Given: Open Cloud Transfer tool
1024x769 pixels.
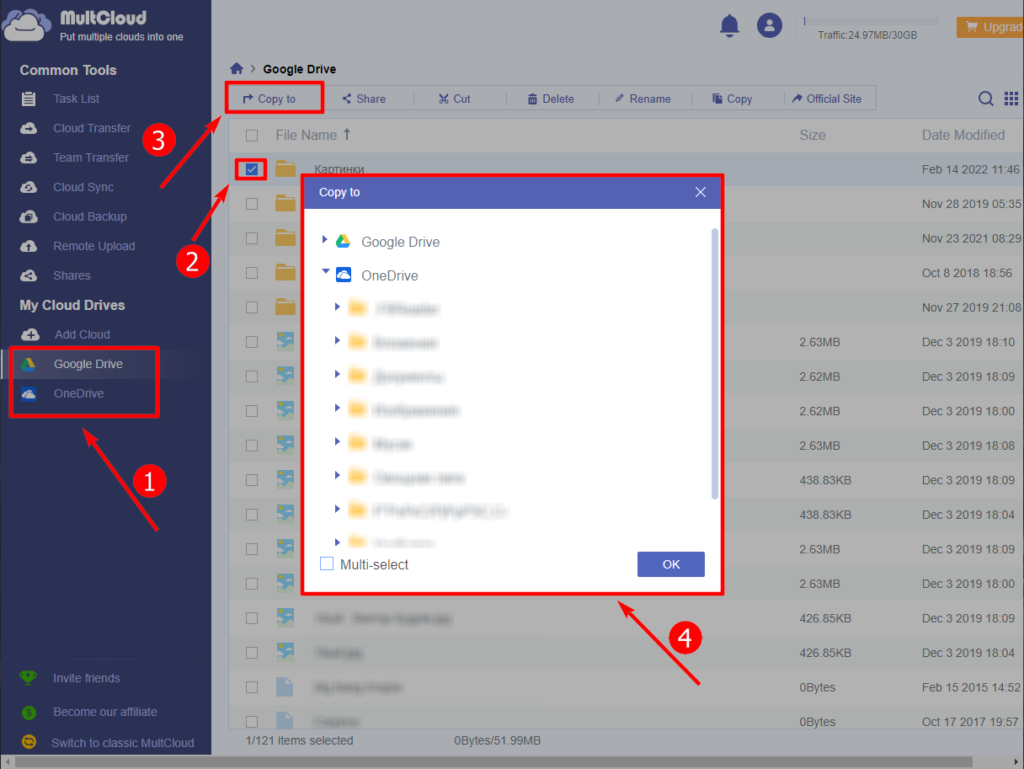Looking at the screenshot, I should pyautogui.click(x=91, y=128).
